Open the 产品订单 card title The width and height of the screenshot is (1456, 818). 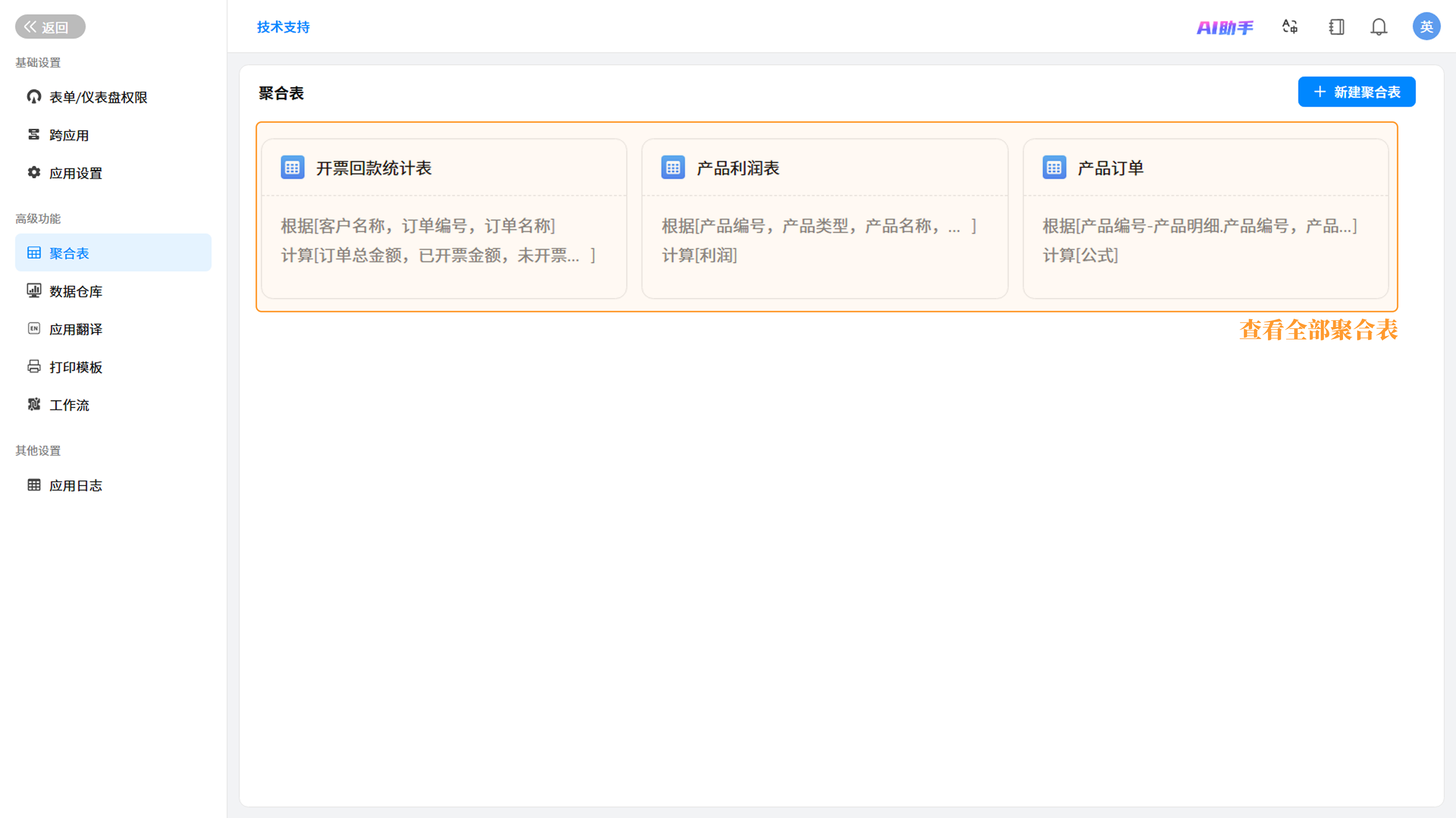click(1110, 168)
